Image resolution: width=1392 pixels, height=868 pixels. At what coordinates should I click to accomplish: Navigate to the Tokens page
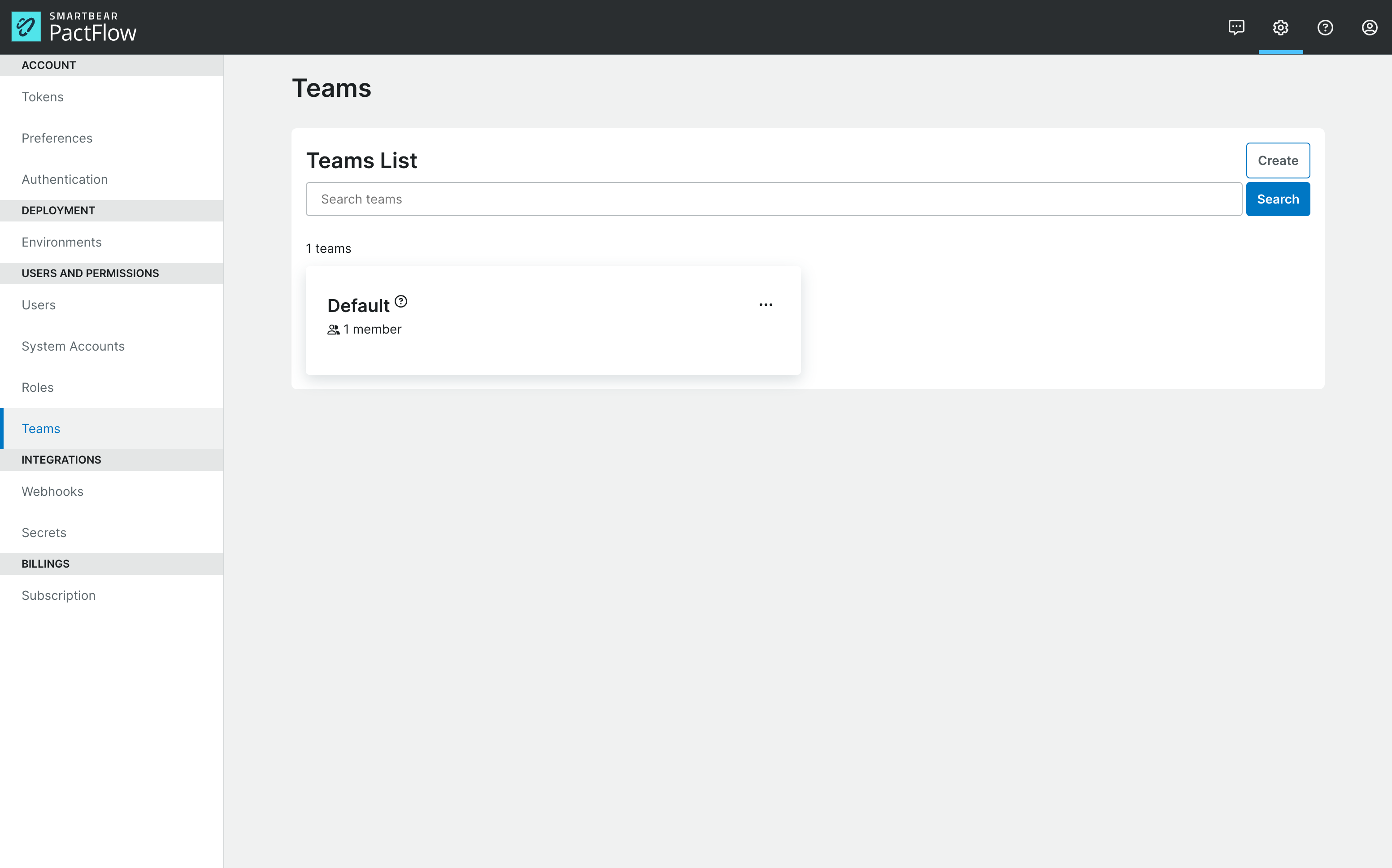[43, 96]
